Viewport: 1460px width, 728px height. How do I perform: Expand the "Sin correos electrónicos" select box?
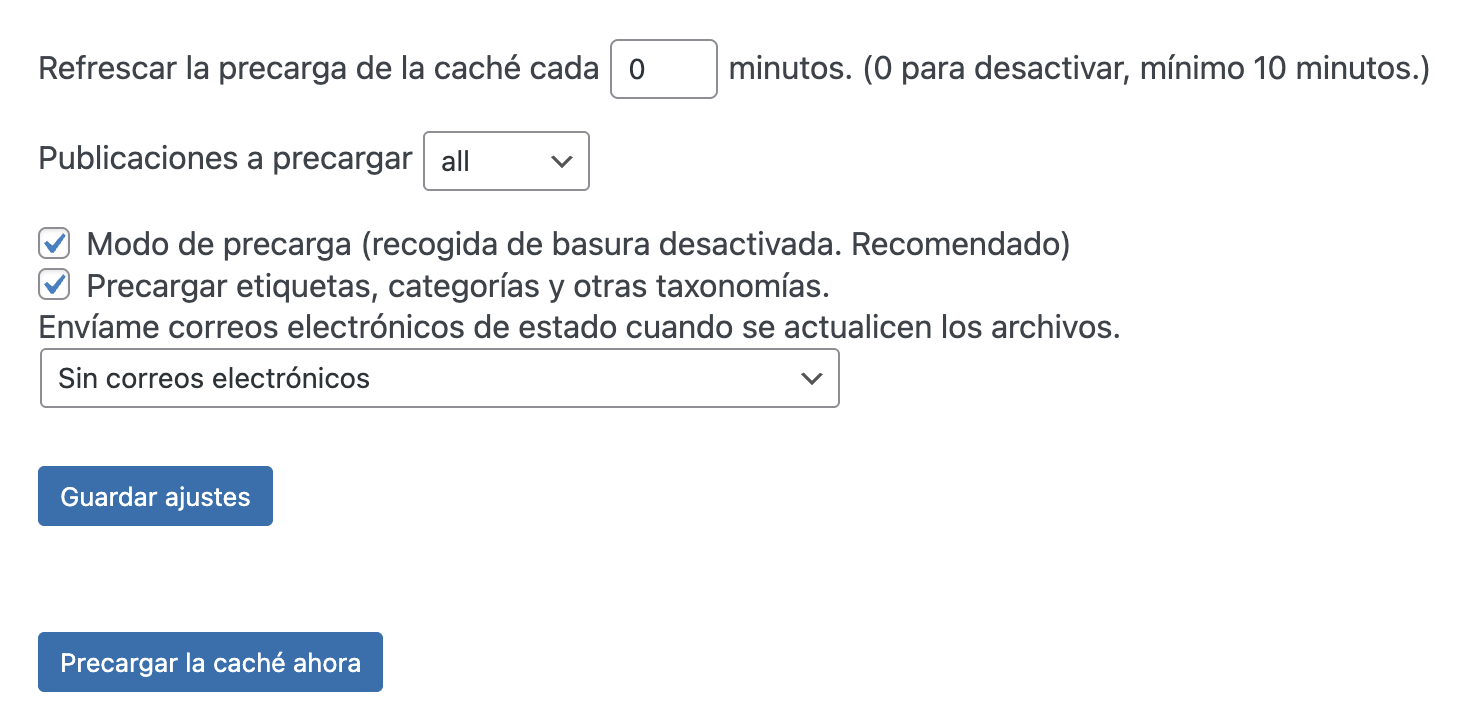coord(439,378)
